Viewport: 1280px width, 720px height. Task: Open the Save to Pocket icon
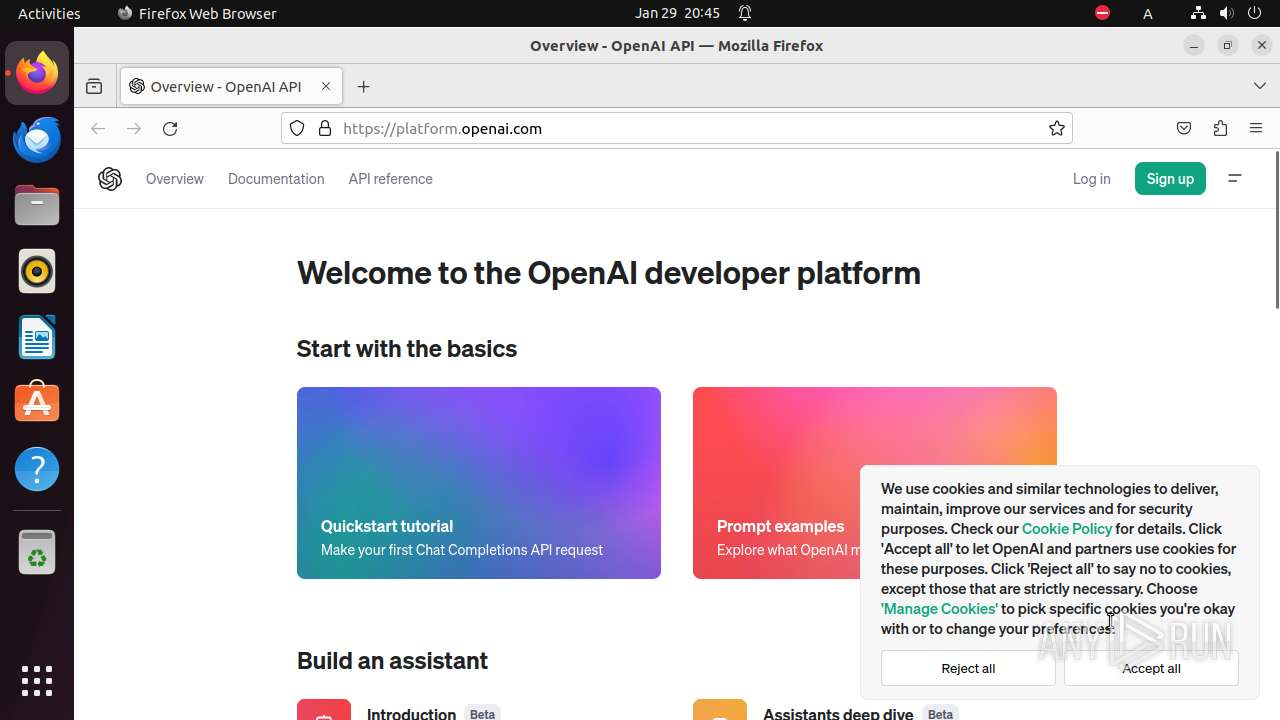click(x=1184, y=129)
